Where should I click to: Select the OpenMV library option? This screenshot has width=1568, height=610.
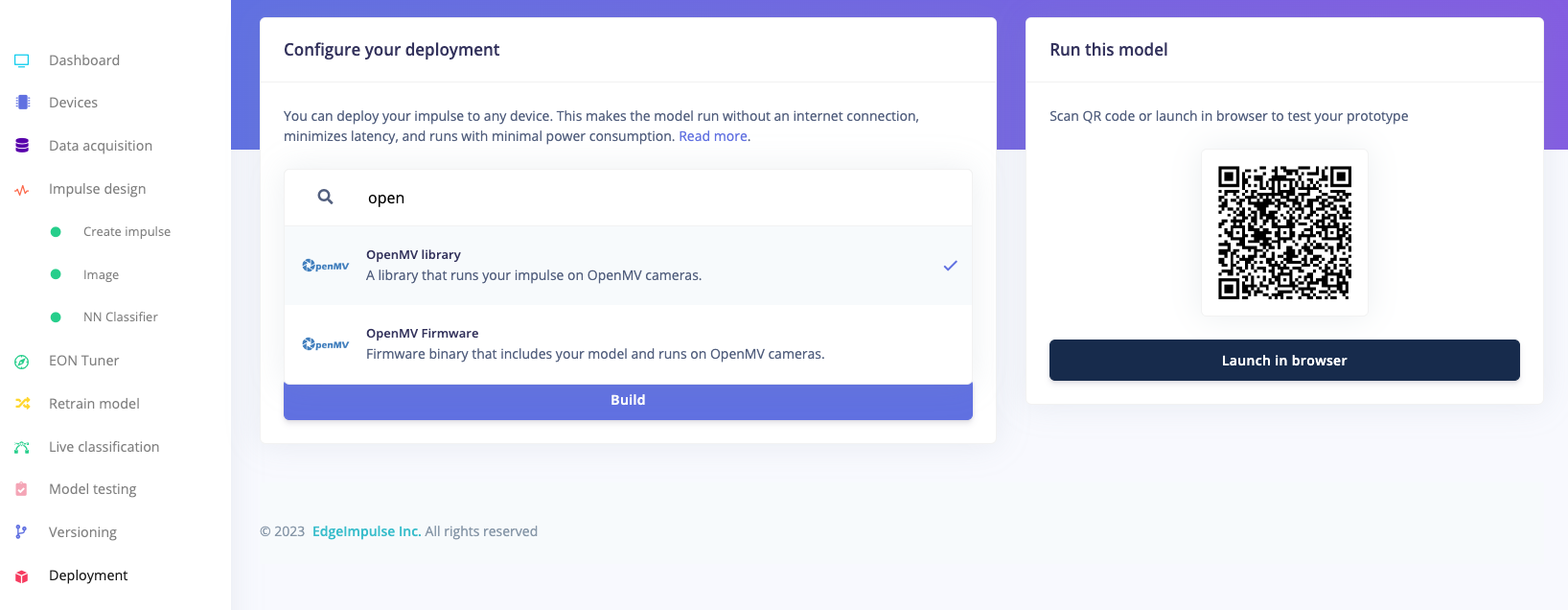point(628,266)
